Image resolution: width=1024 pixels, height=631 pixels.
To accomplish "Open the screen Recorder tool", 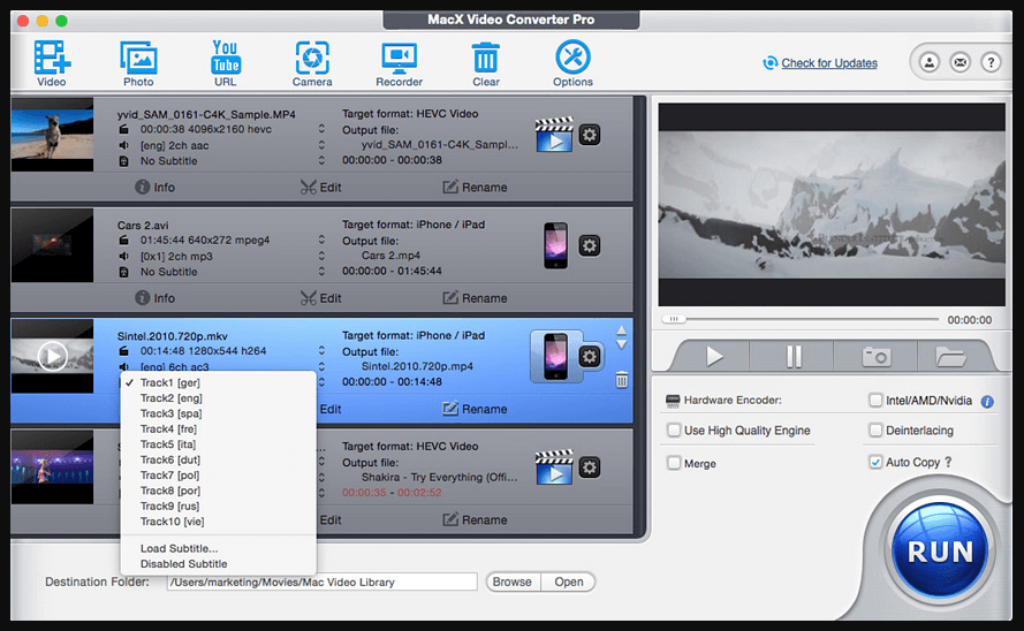I will (x=399, y=63).
